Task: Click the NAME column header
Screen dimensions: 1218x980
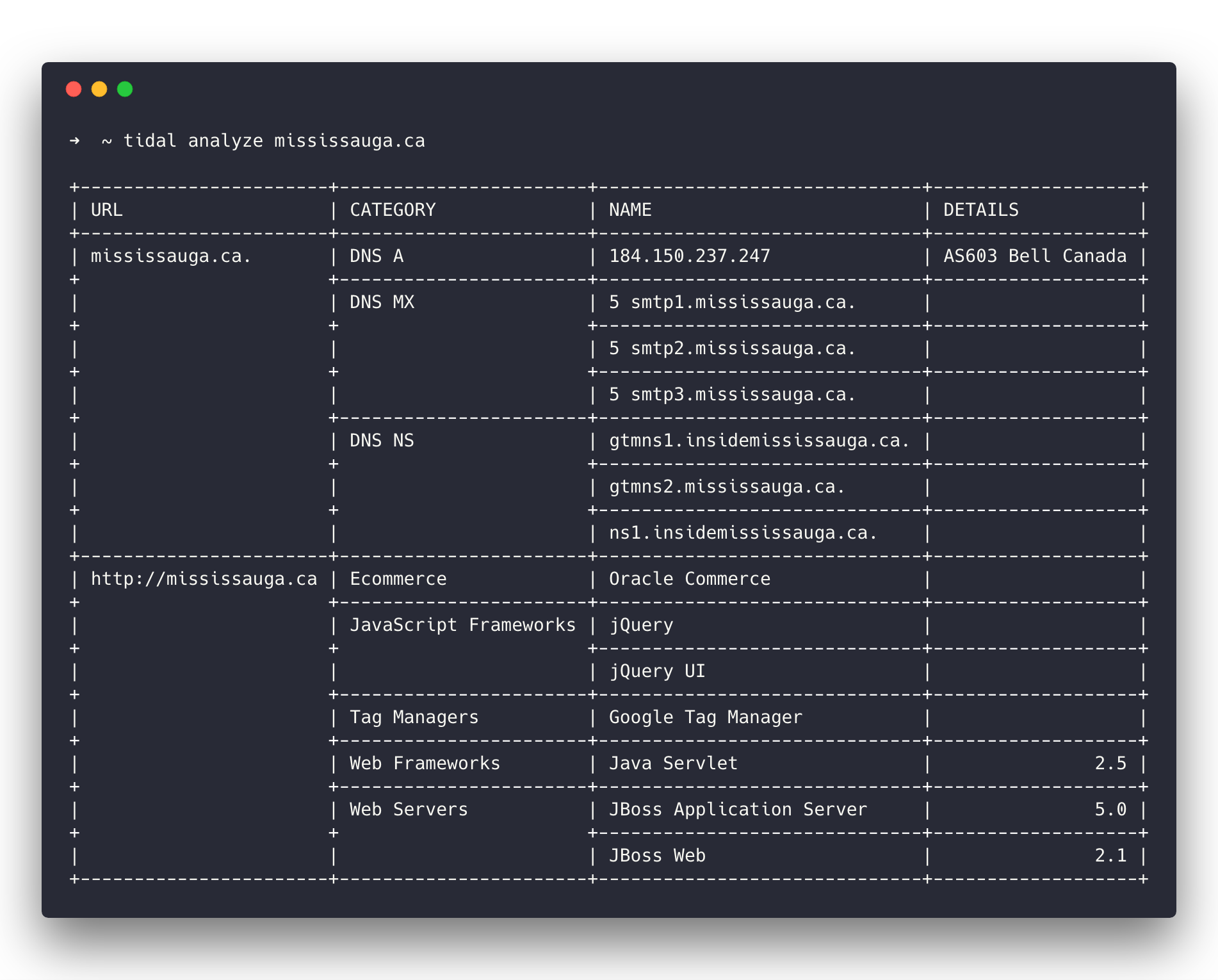Action: [630, 210]
